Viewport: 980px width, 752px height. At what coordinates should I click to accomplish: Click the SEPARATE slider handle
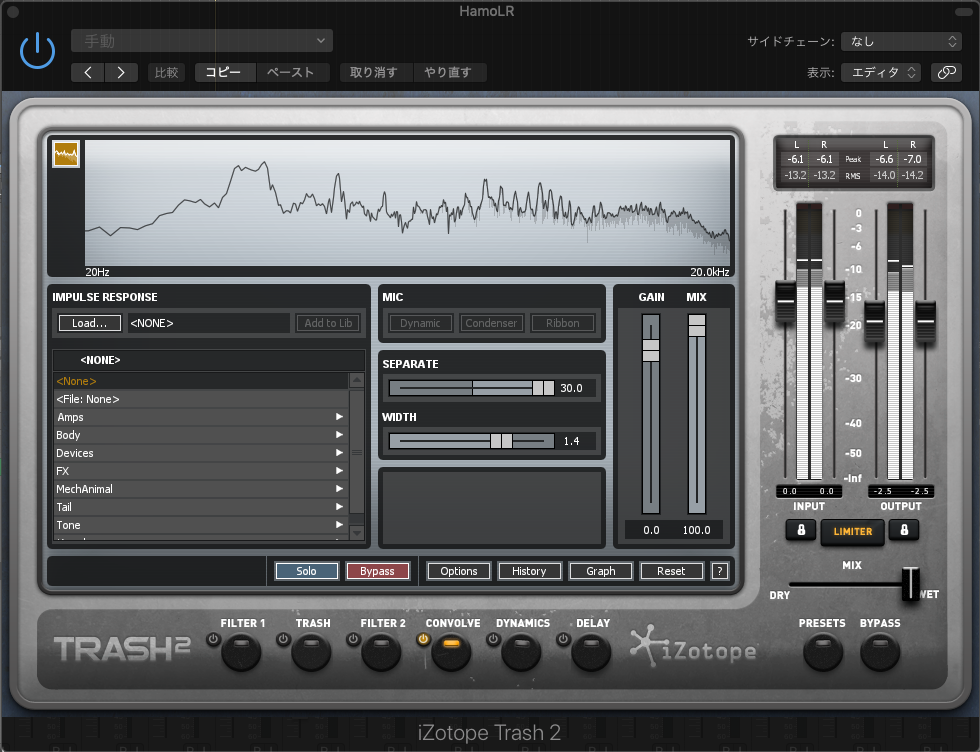point(543,388)
